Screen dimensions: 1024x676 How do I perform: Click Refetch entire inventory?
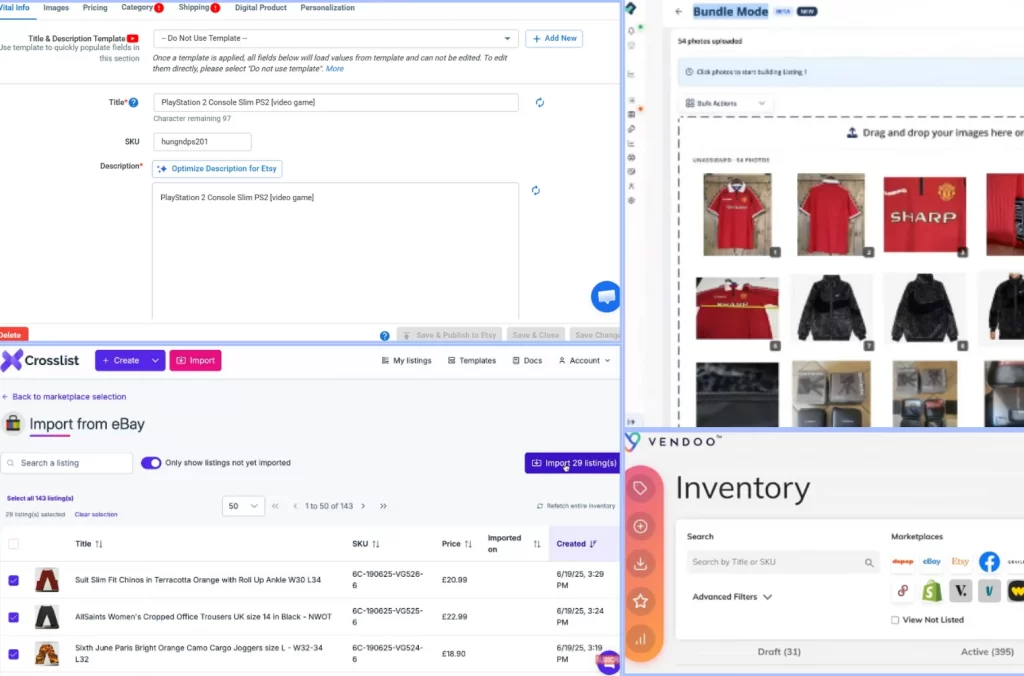(576, 506)
